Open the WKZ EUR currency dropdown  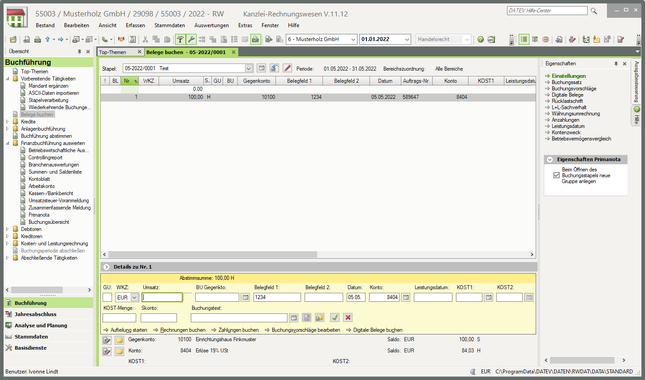point(135,297)
